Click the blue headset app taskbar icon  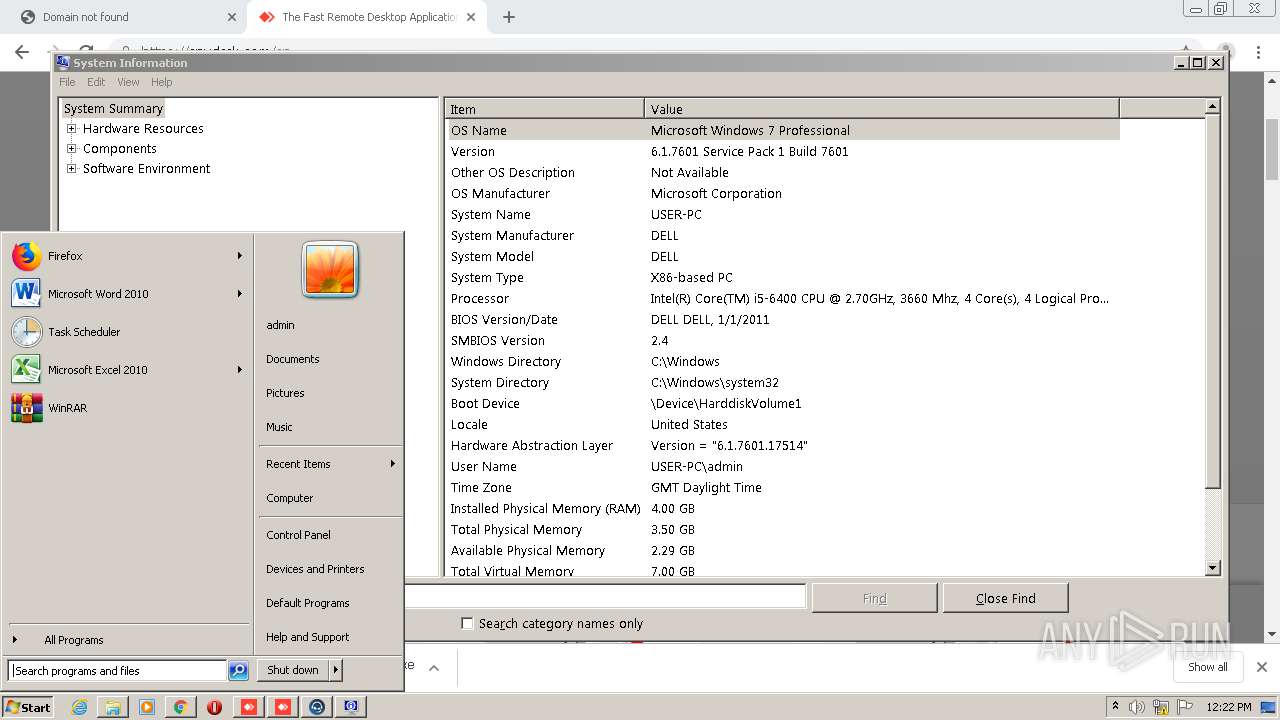coord(317,707)
